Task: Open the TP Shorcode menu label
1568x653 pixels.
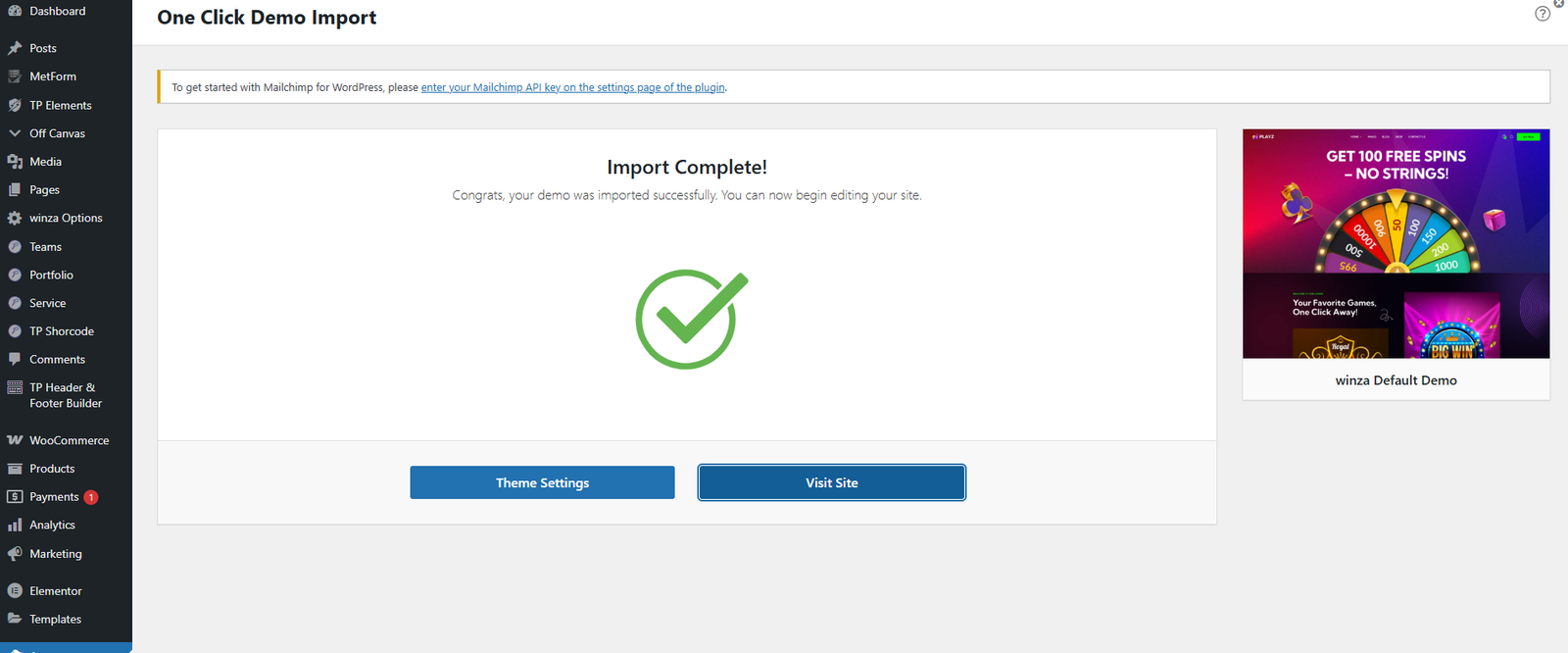Action: coord(62,331)
